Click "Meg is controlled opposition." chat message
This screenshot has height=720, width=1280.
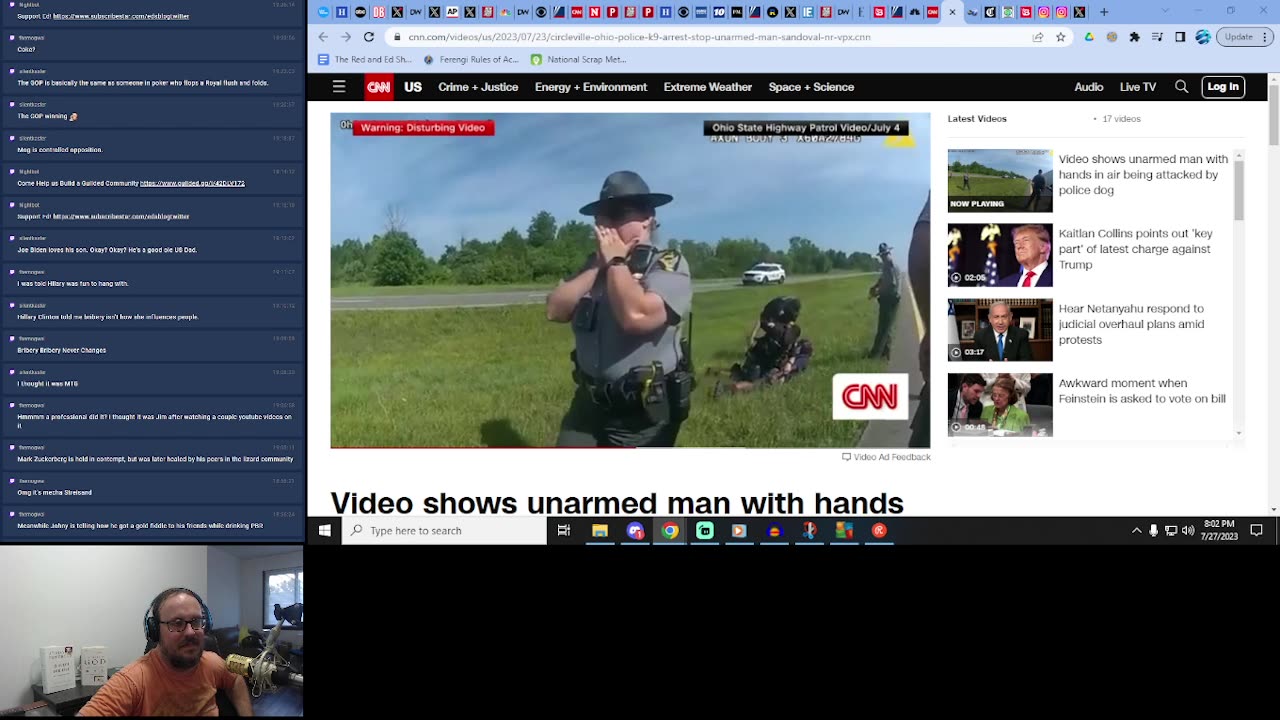click(60, 150)
